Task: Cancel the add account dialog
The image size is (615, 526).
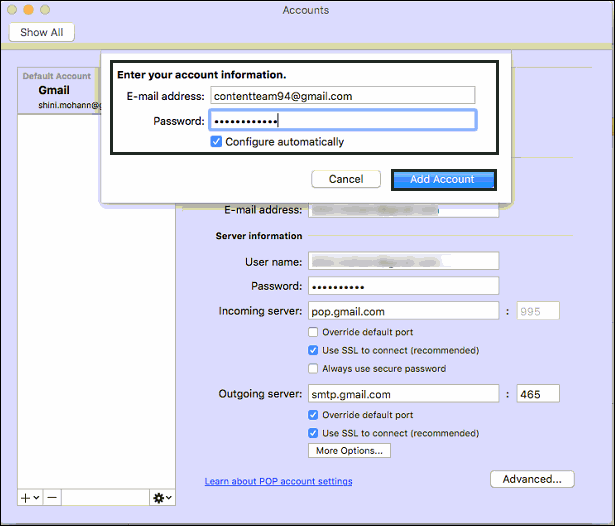Action: 346,179
